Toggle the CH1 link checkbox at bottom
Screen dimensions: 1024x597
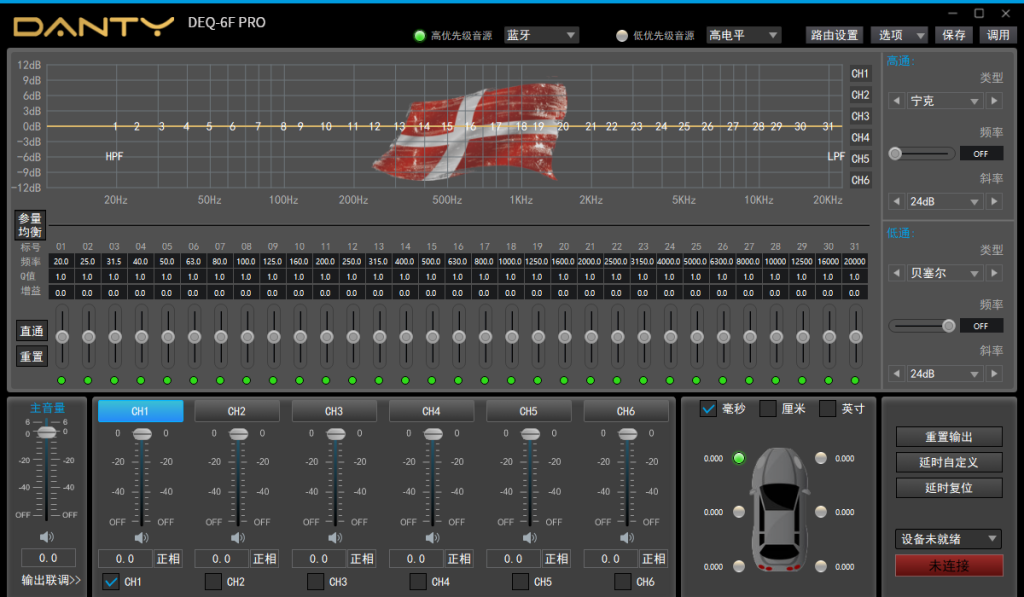click(x=111, y=581)
